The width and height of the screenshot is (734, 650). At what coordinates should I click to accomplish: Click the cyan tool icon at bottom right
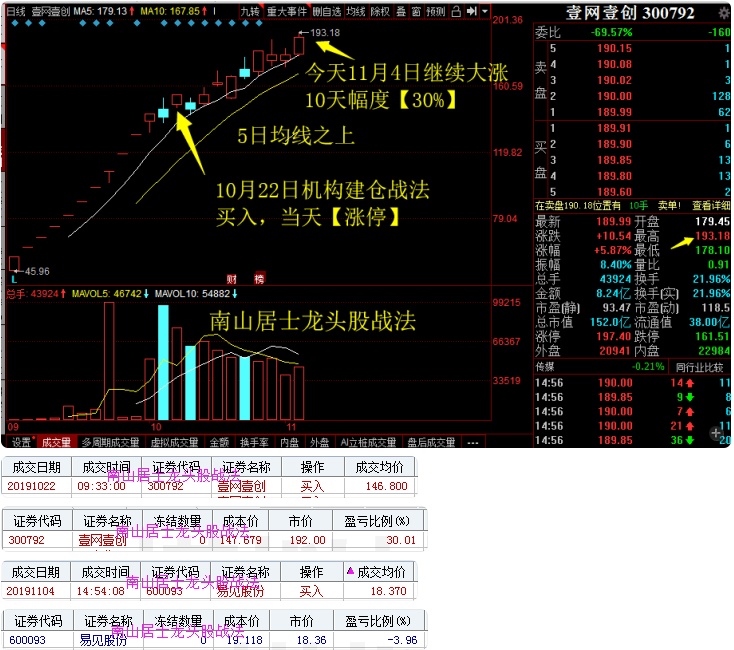pos(721,434)
